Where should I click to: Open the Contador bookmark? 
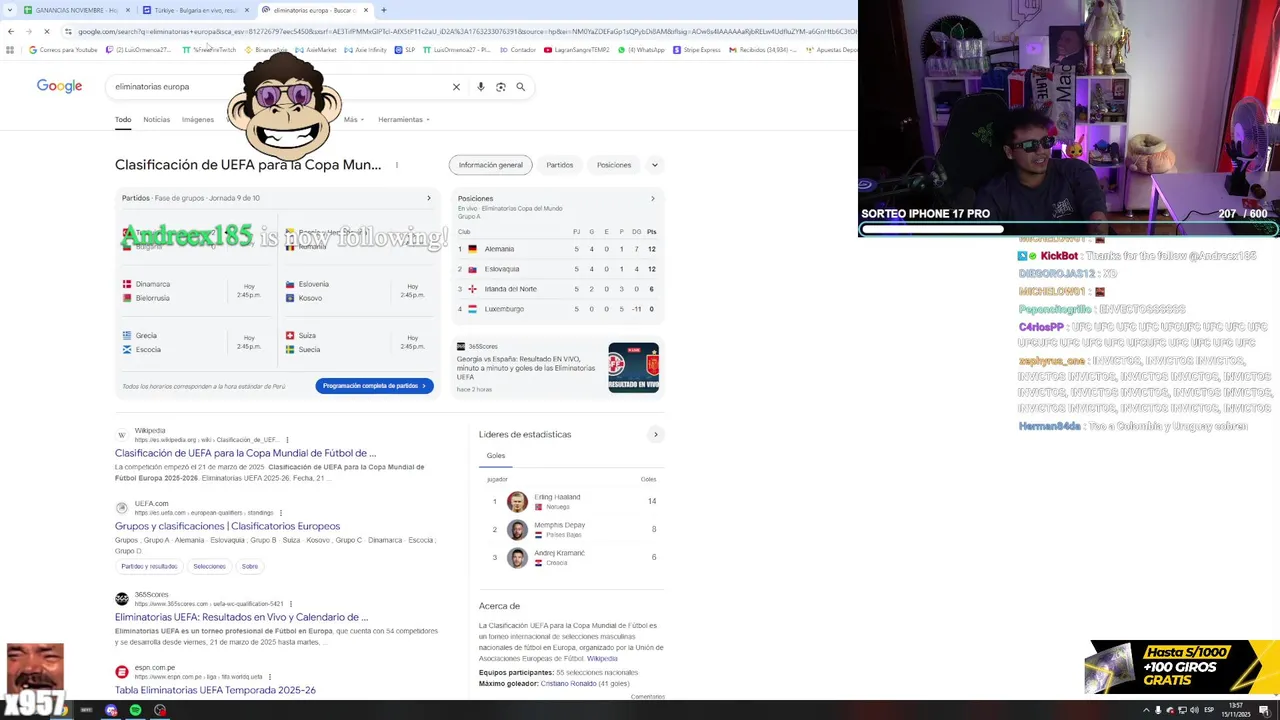point(518,50)
